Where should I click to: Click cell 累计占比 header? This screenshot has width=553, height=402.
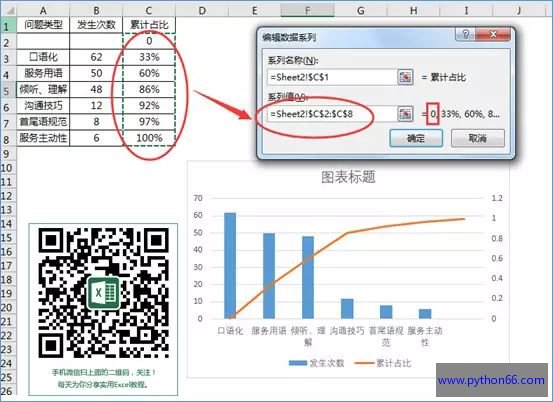(149, 25)
